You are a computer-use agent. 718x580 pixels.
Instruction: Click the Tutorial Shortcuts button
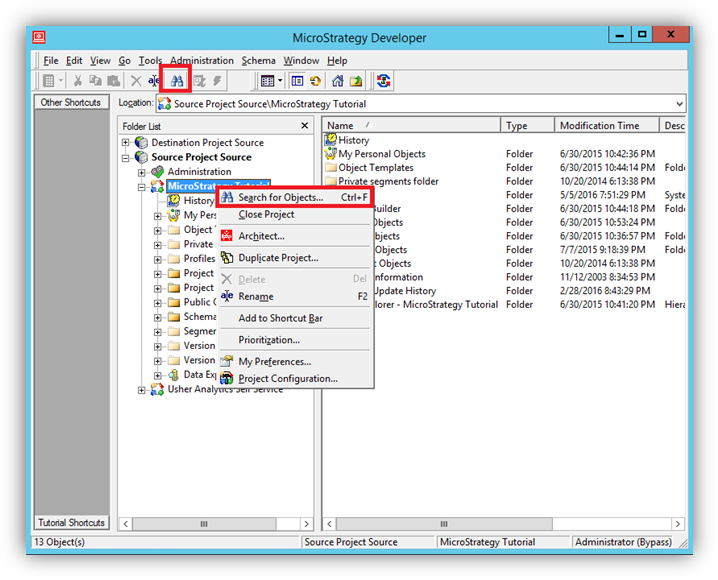(71, 523)
